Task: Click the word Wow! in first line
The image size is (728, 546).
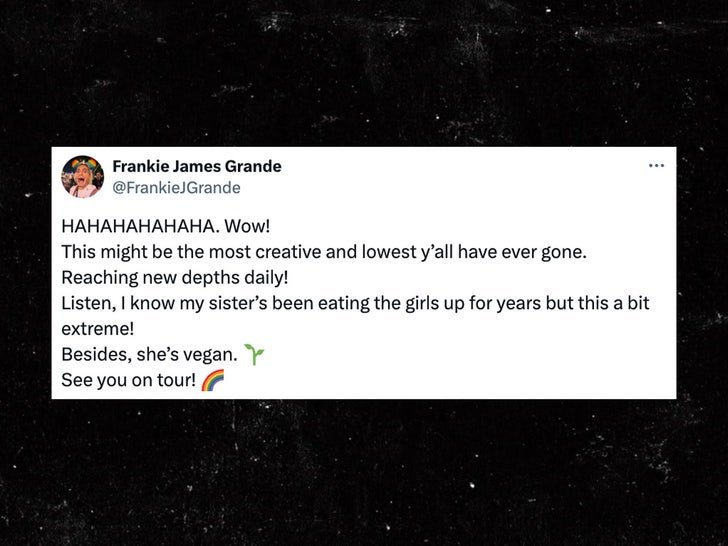Action: (247, 227)
